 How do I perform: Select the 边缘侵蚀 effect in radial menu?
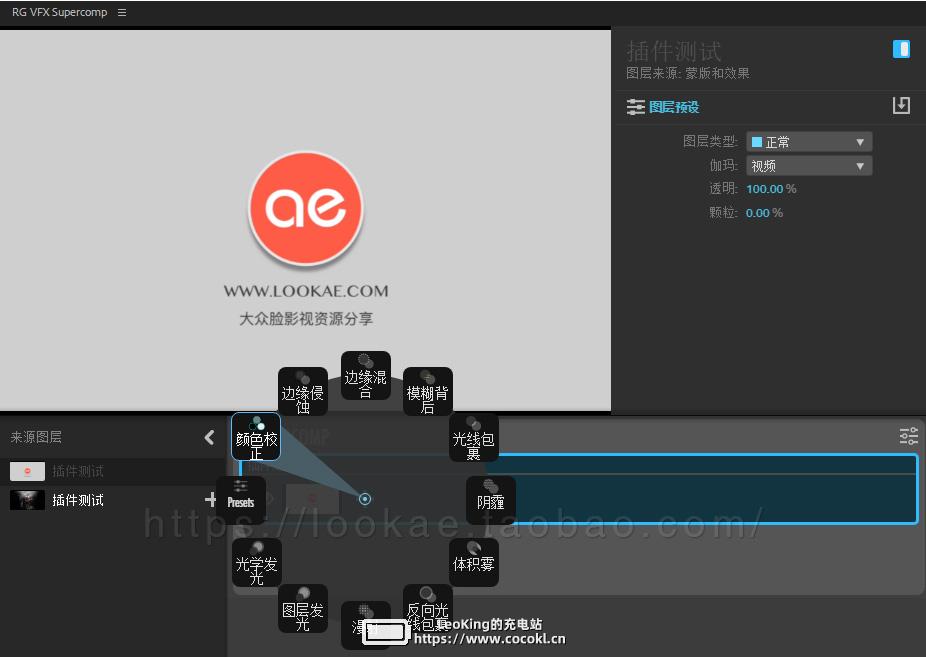pyautogui.click(x=303, y=391)
